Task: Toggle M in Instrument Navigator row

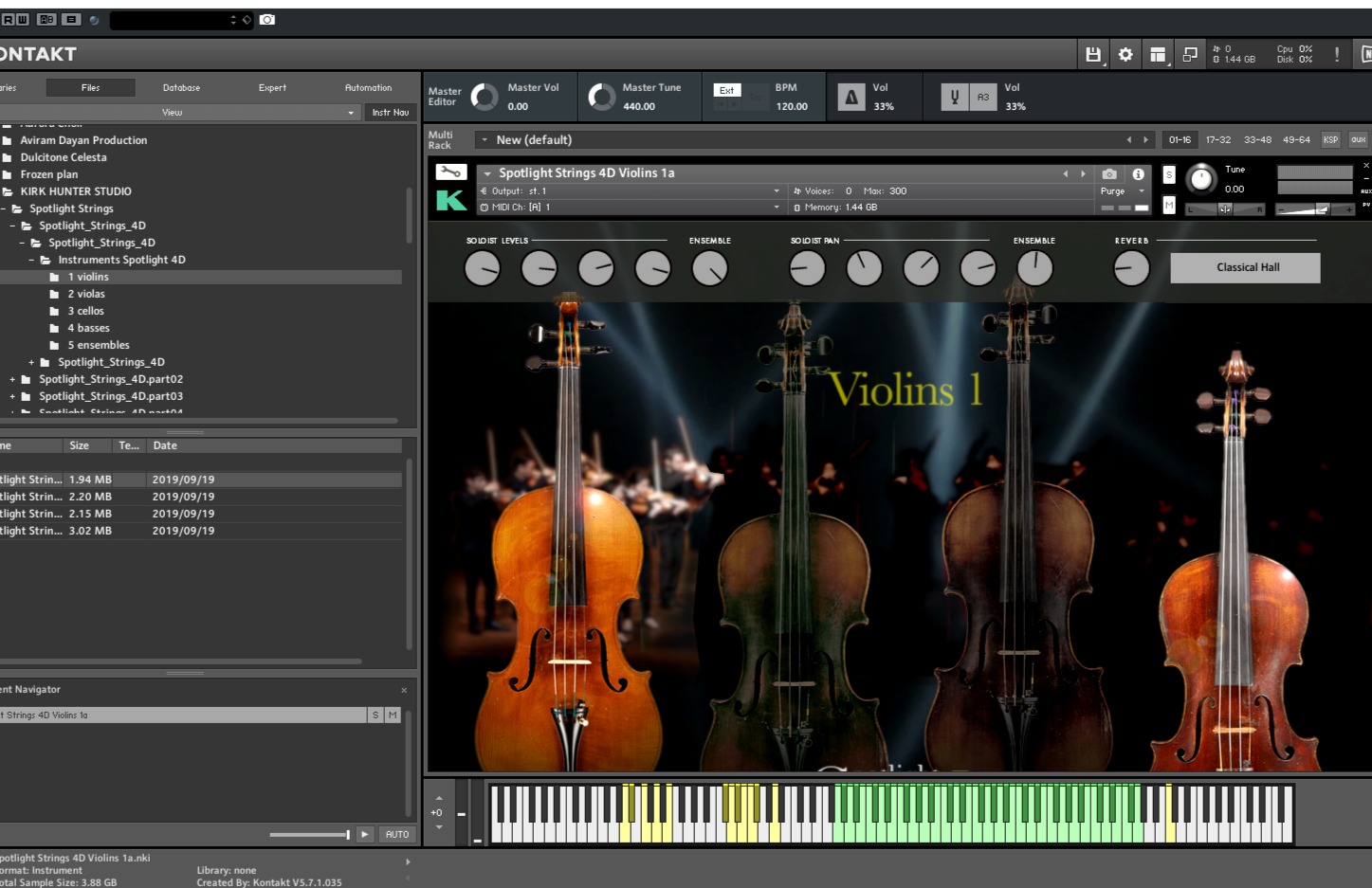Action: 393,716
